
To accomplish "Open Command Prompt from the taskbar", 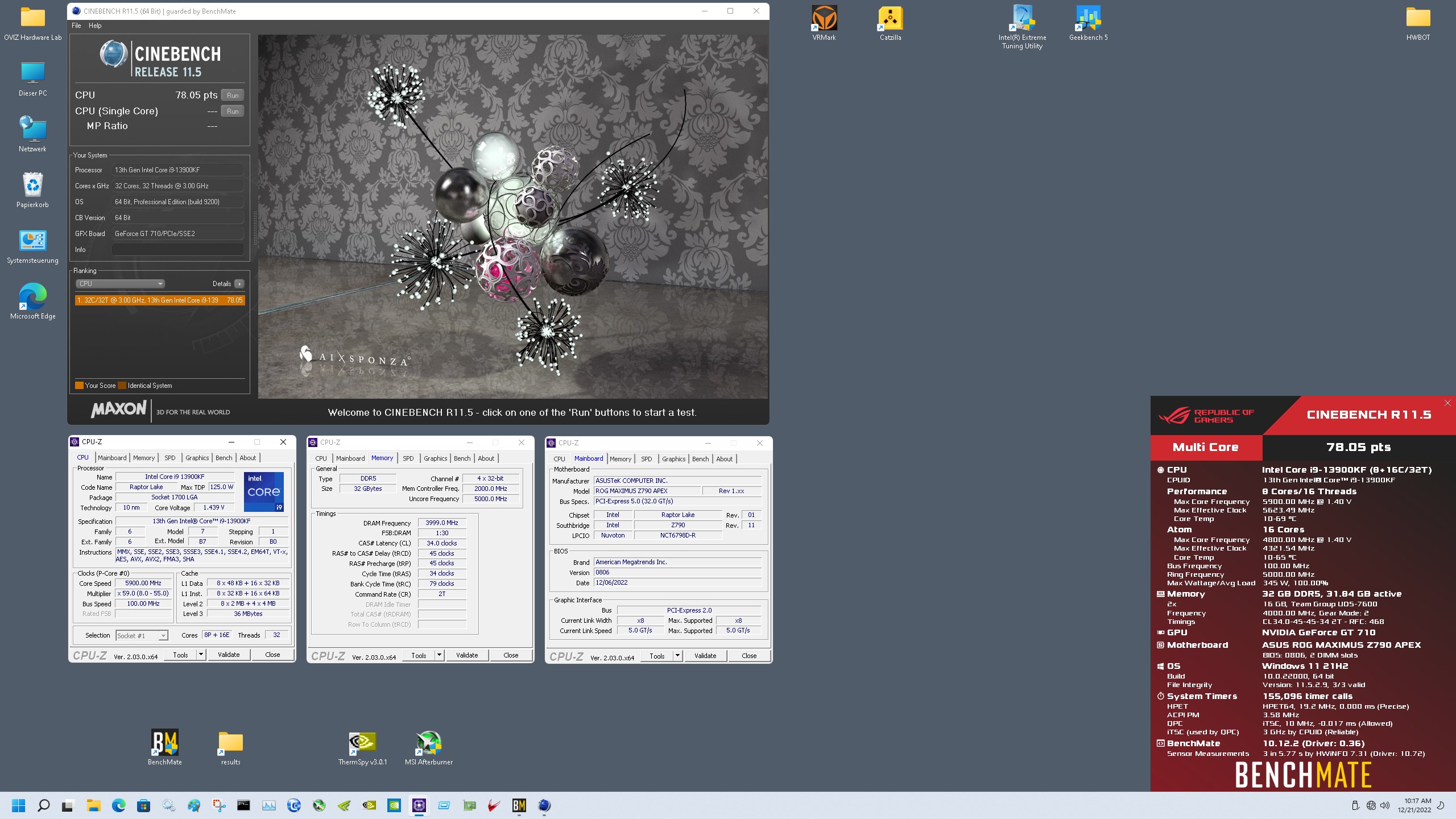I will pyautogui.click(x=243, y=805).
